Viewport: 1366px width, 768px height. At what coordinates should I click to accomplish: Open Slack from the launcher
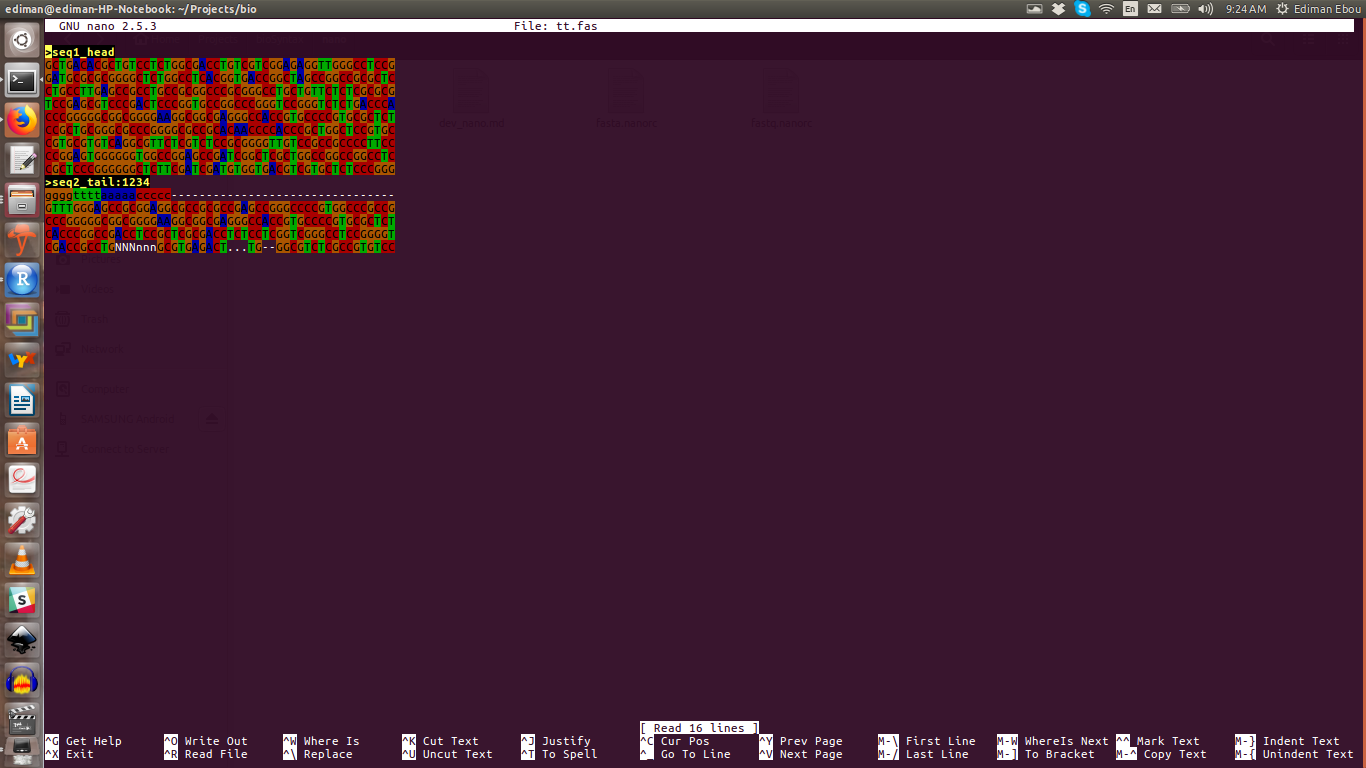click(x=22, y=600)
